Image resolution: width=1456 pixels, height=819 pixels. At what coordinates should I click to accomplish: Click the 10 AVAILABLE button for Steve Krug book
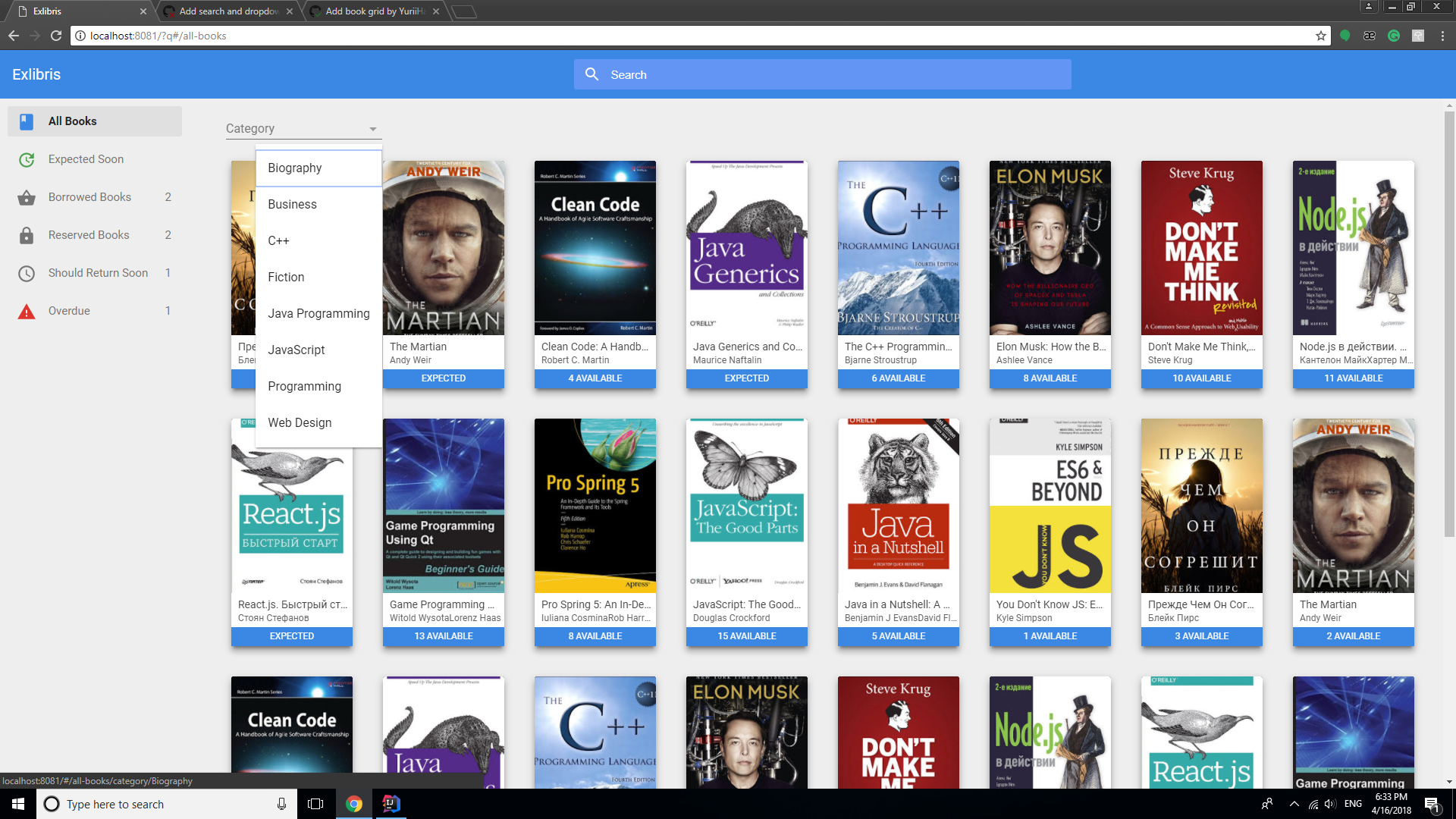tap(1202, 378)
